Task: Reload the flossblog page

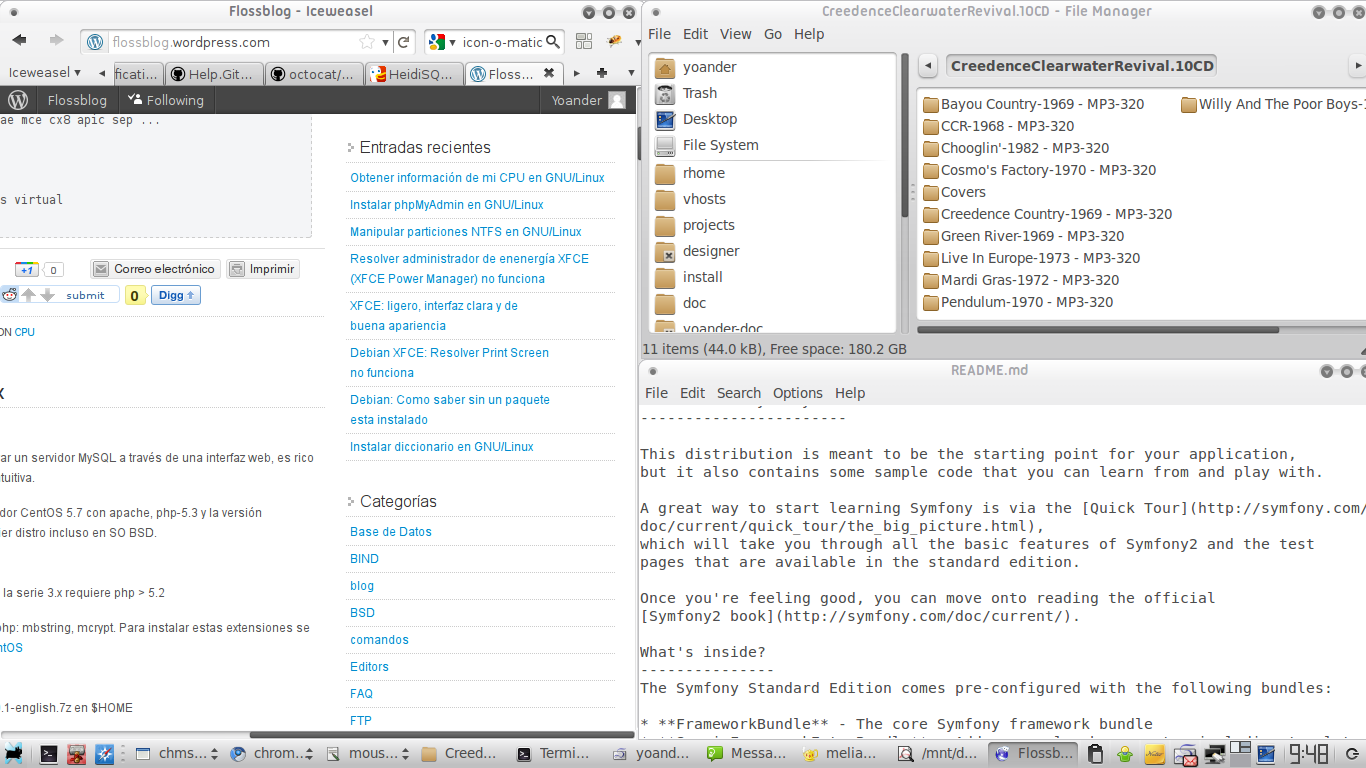Action: (x=404, y=42)
